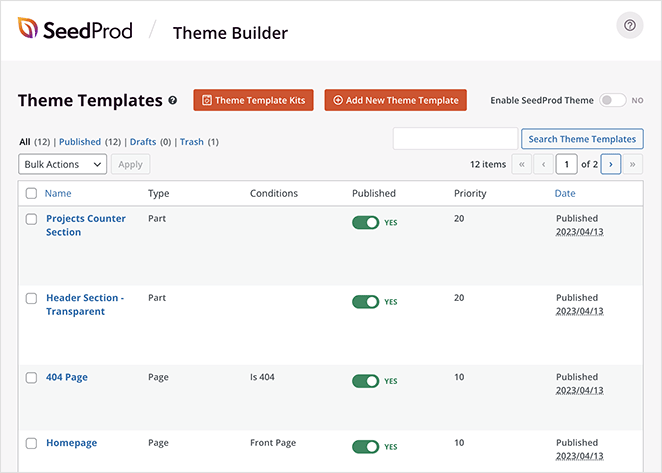Jump to last page double arrow
662x473 pixels.
[x=634, y=164]
